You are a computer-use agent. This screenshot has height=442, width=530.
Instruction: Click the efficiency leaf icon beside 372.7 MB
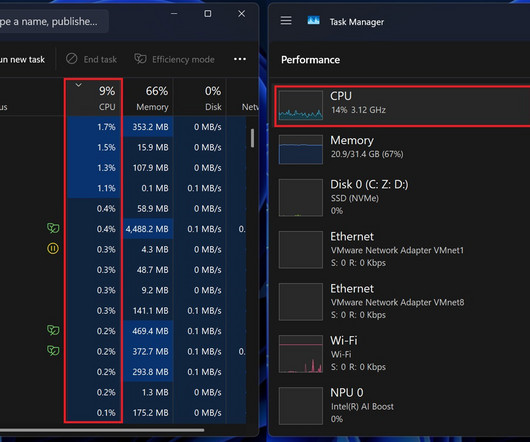point(53,350)
